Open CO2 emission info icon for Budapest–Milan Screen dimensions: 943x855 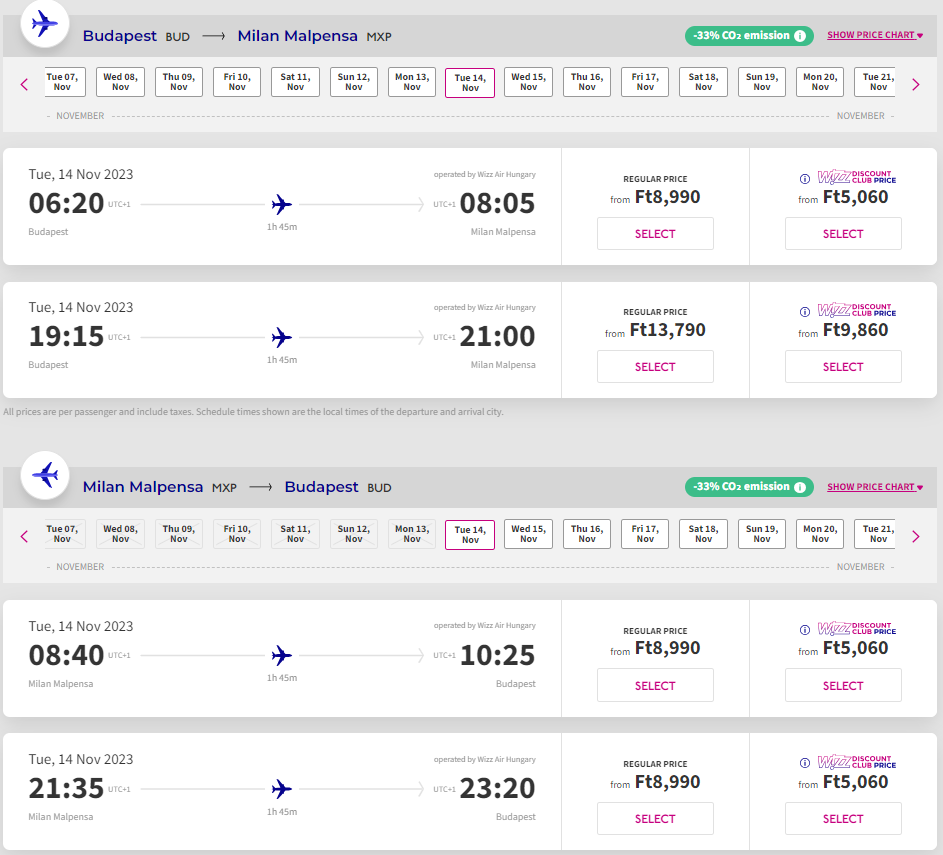[x=800, y=36]
